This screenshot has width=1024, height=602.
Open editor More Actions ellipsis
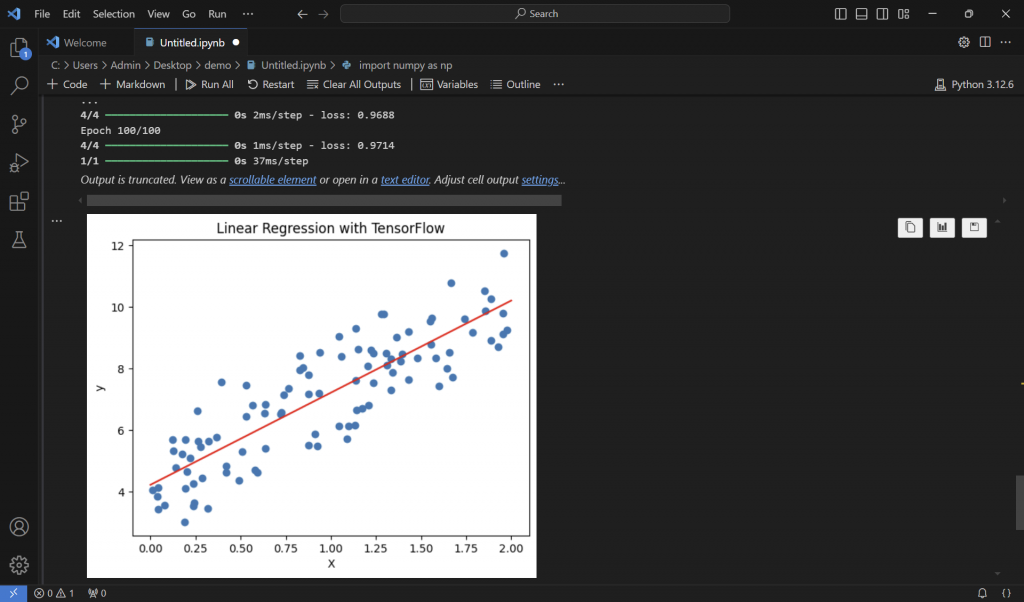(x=1006, y=42)
